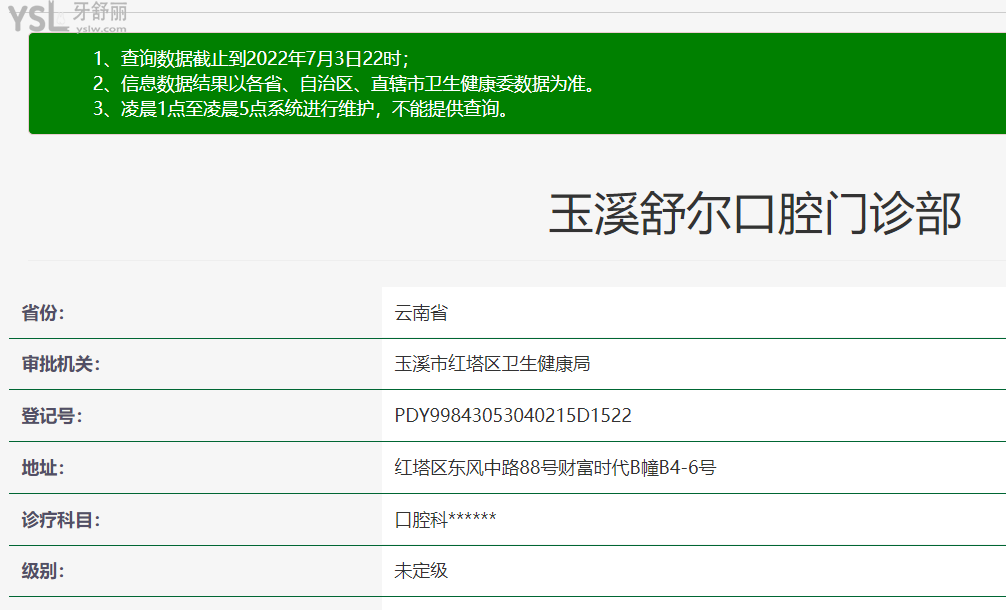Screen dimensions: 1006x610
Task: Select address 红塔区东风中路88号财富时代B幢B4-6号
Action: click(555, 468)
